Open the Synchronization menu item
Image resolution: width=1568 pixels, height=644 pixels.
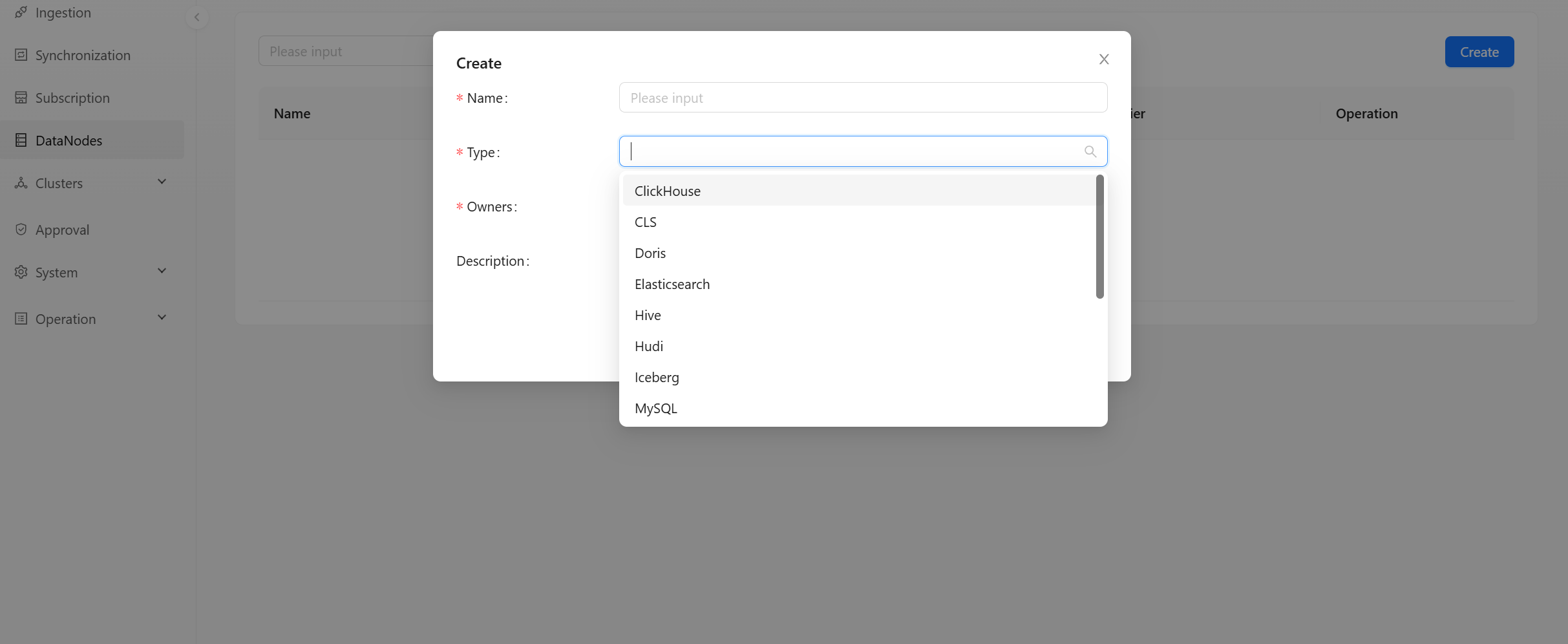[x=82, y=55]
